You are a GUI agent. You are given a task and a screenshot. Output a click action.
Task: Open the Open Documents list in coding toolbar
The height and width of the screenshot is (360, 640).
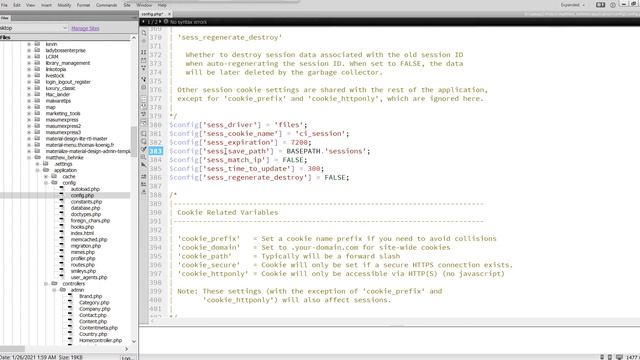pos(144,33)
